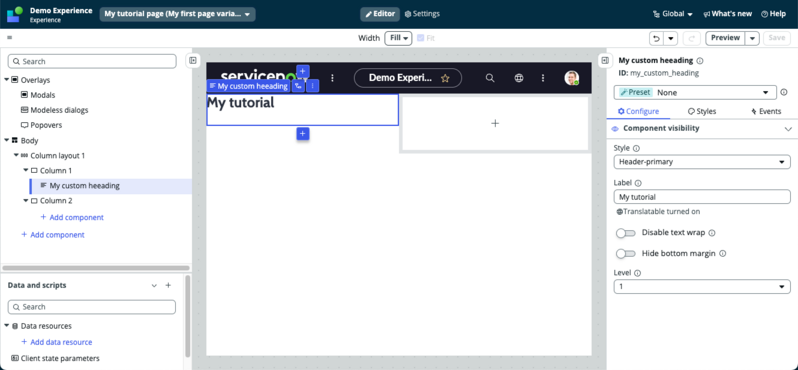Viewport: 798px width, 370px height.
Task: Select the Configure tab
Action: [x=638, y=111]
